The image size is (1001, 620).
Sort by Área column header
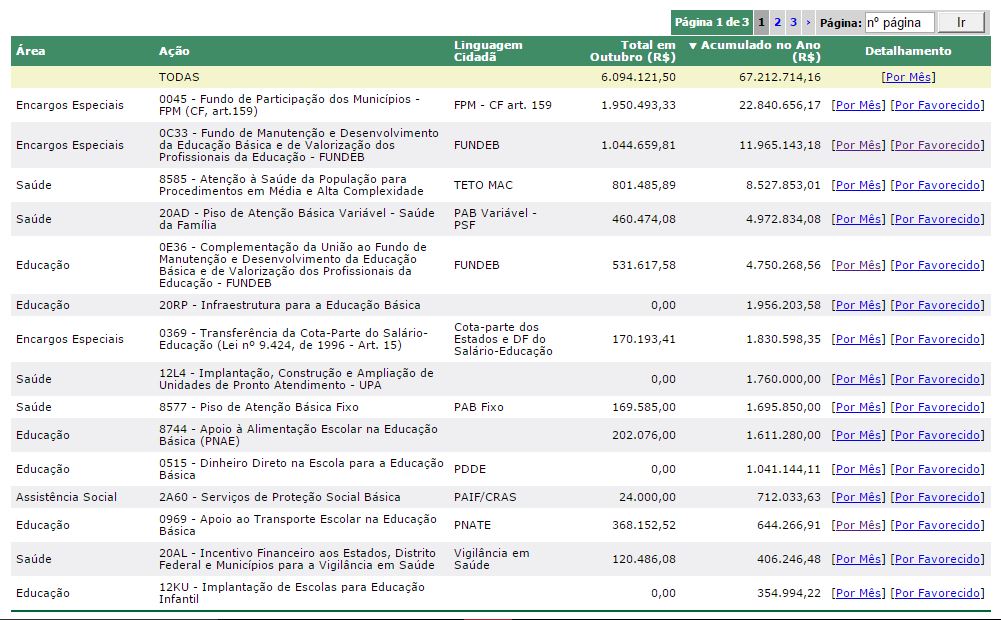[31, 51]
